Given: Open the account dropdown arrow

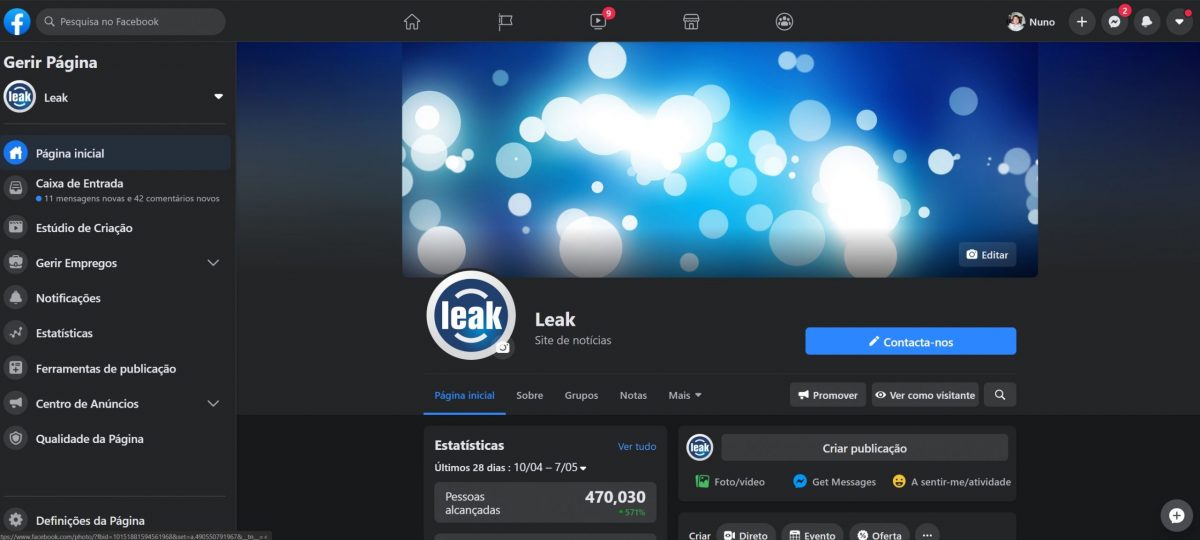Looking at the screenshot, I should (x=1180, y=21).
